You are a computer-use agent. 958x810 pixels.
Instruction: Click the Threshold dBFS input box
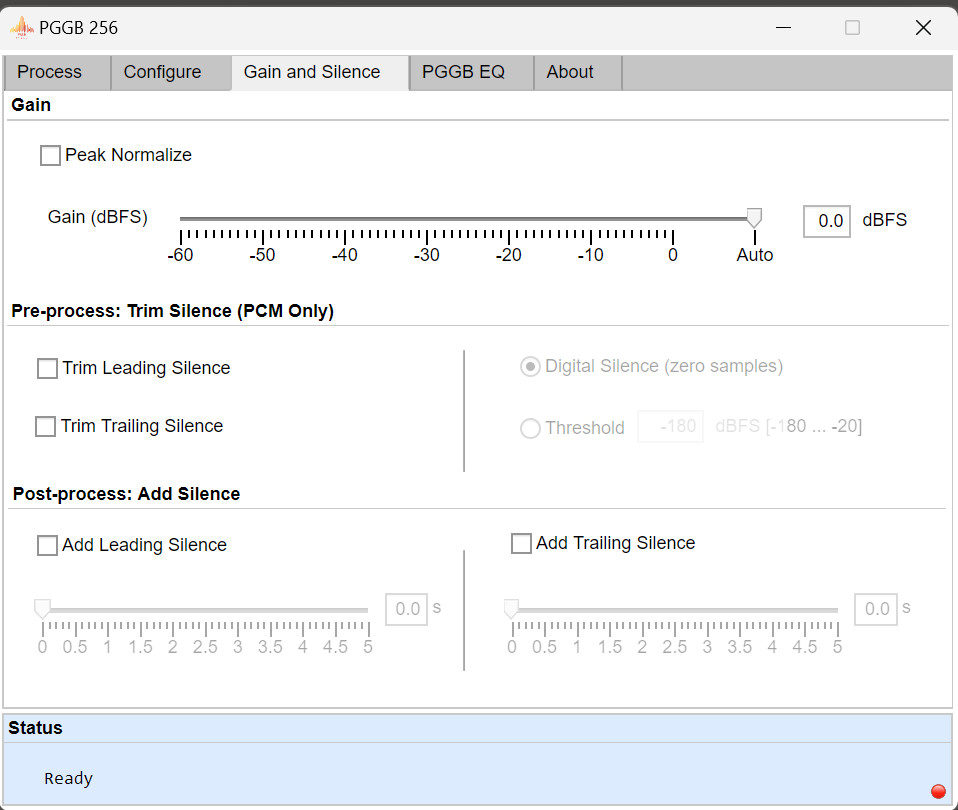pos(670,427)
